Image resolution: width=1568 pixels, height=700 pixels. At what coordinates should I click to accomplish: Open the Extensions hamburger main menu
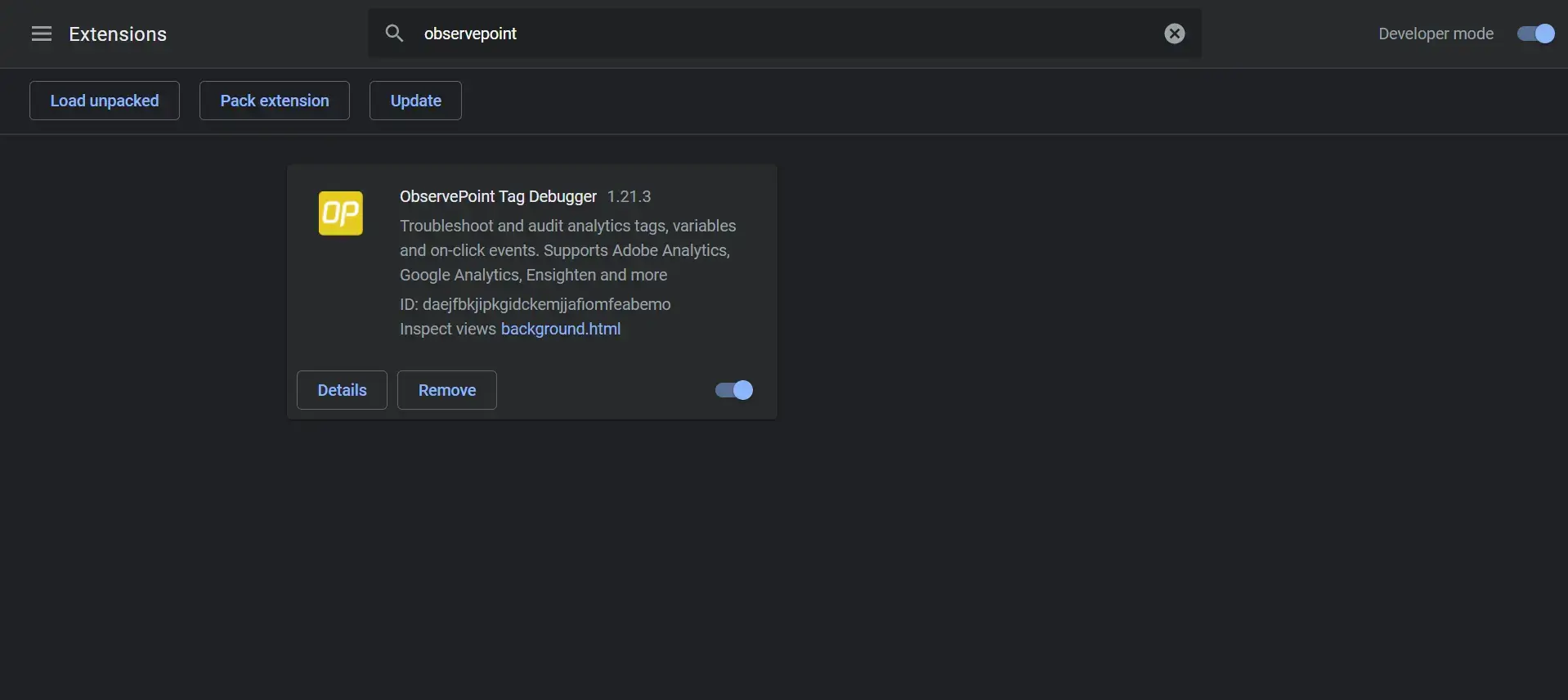pos(42,34)
